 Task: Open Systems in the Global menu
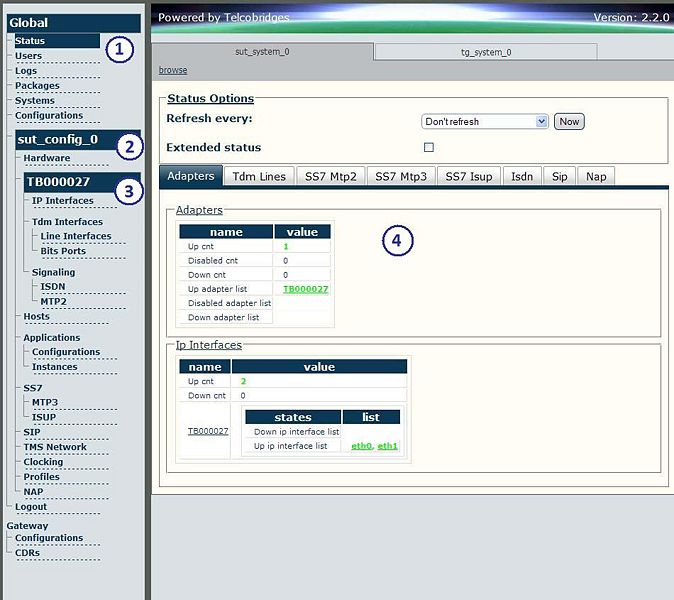pos(35,101)
